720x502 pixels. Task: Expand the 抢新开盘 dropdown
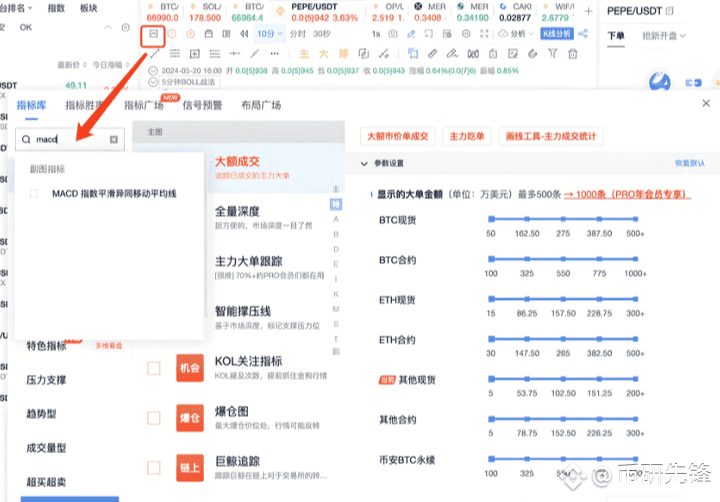[664, 36]
